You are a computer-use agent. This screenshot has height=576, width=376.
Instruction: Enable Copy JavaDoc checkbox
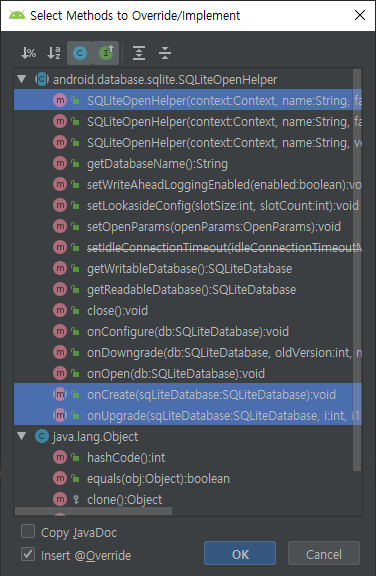coord(28,531)
